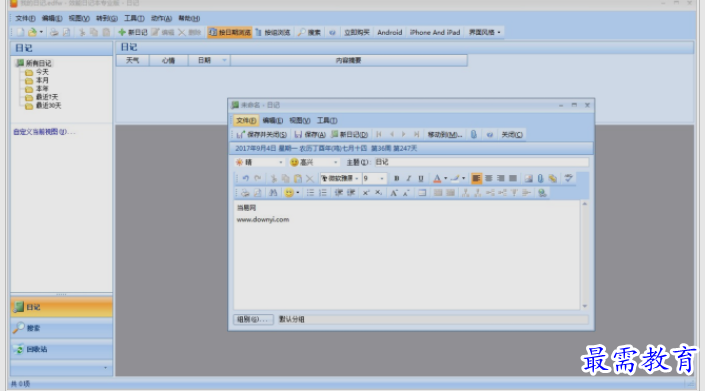Screen dimensions: 705x391
Task: Open the diary editor Edit menu
Action: (272, 120)
